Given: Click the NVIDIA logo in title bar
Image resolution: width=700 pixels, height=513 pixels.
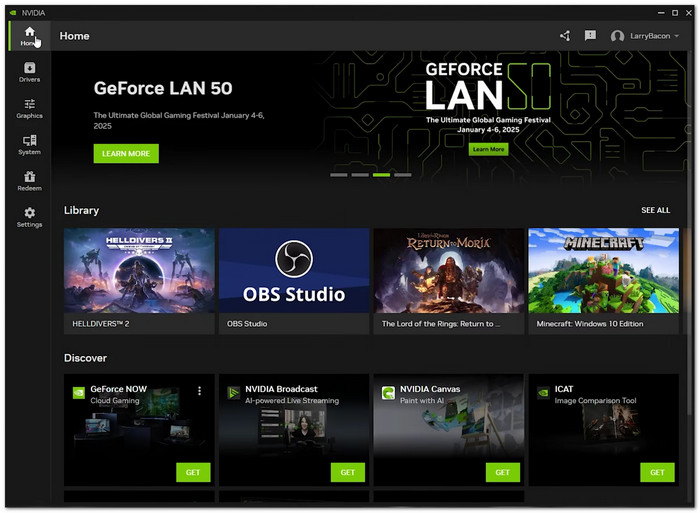Looking at the screenshot, I should pos(13,13).
